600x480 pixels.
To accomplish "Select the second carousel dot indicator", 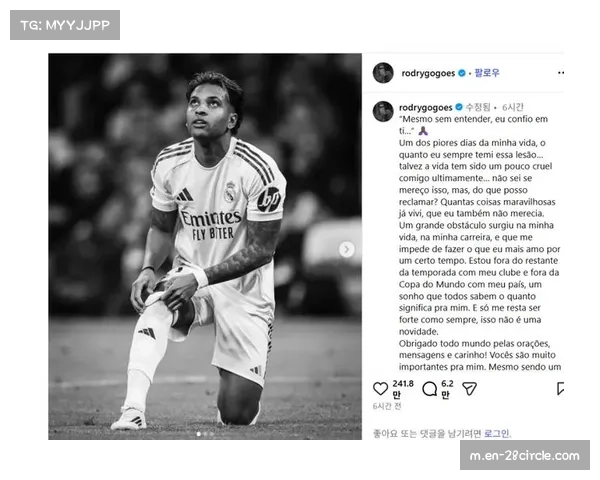I will click(205, 434).
